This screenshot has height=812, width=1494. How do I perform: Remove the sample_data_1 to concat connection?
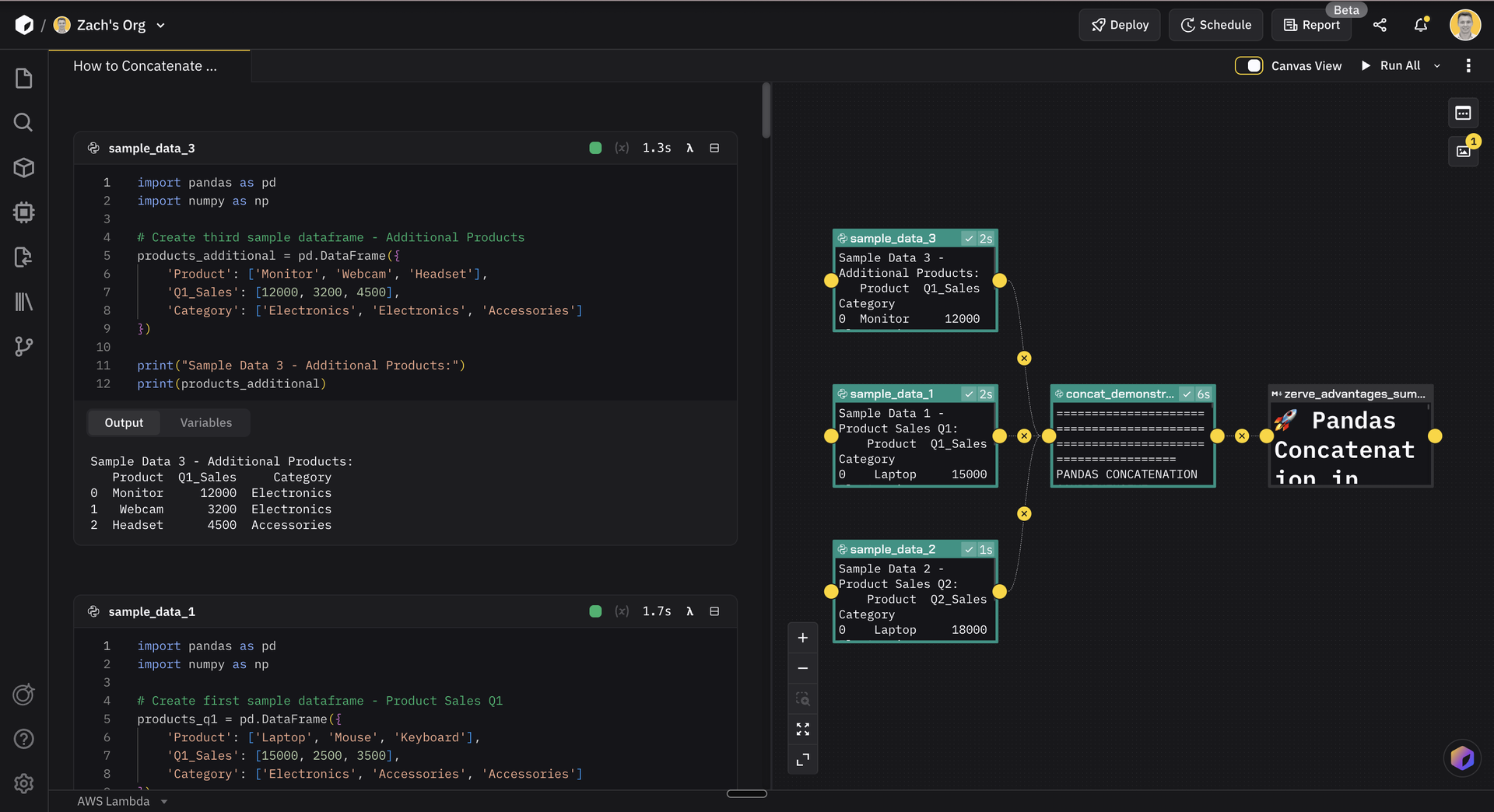(x=1024, y=436)
